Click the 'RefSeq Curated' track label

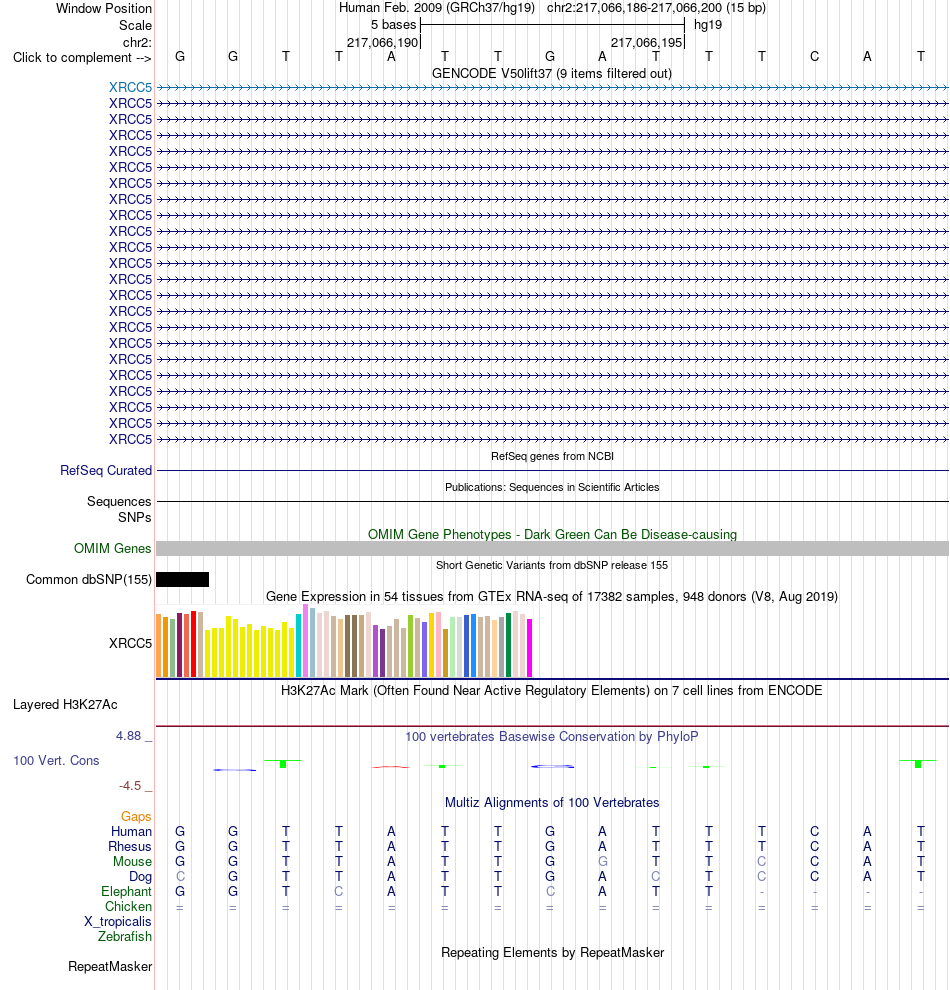(x=106, y=470)
